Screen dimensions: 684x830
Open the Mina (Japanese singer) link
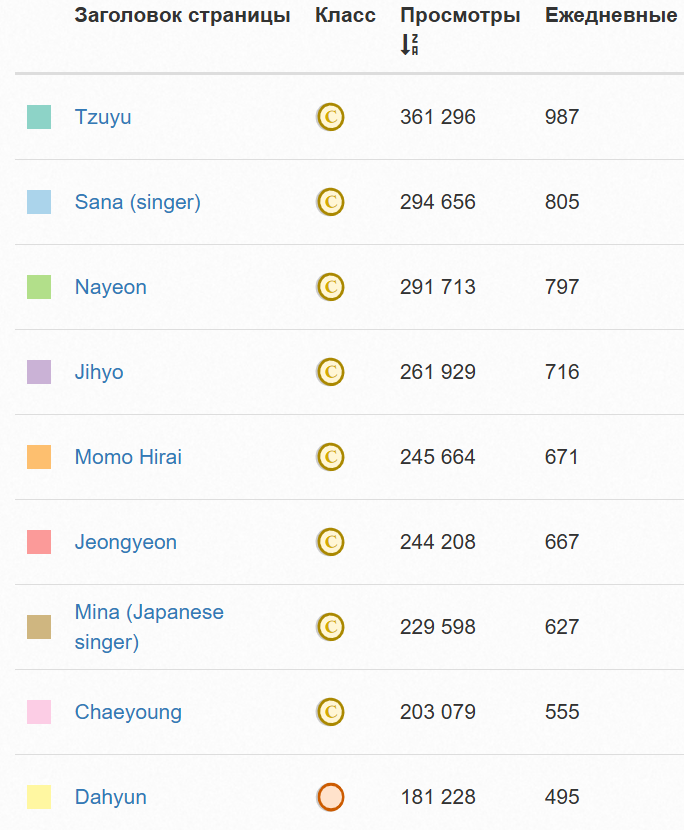click(149, 627)
